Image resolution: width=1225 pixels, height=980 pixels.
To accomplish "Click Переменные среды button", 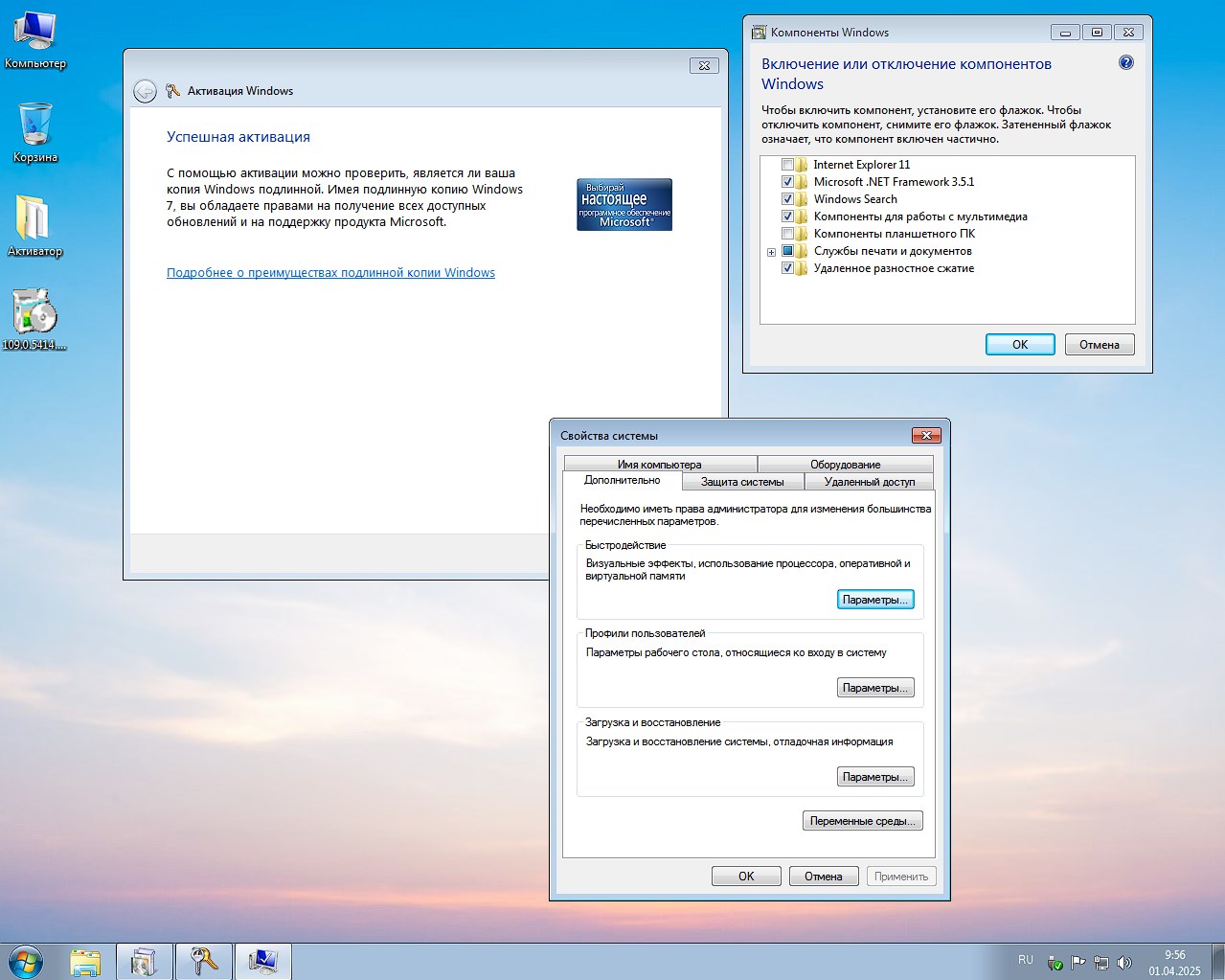I will [x=863, y=821].
